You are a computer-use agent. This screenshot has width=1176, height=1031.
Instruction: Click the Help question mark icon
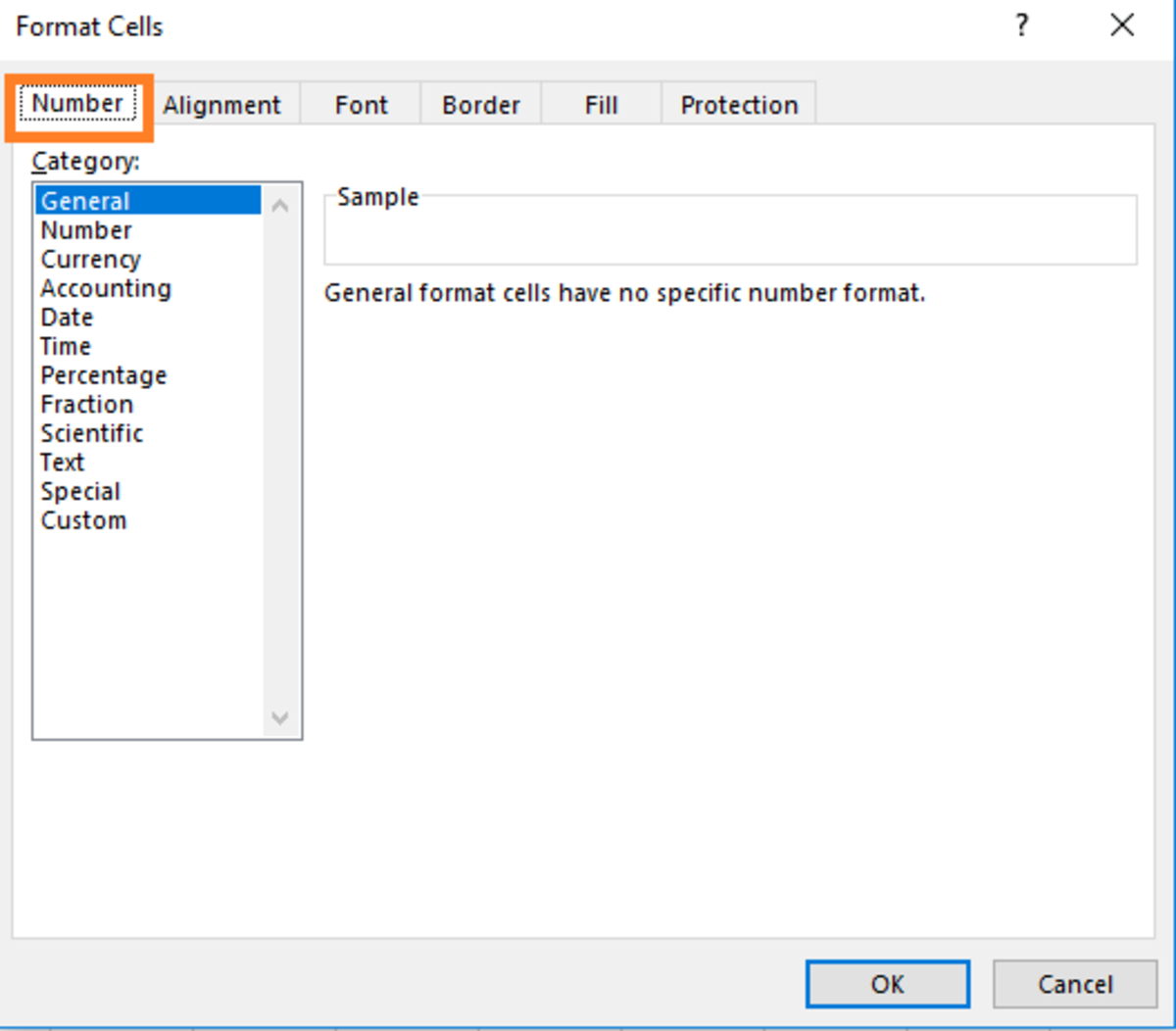pyautogui.click(x=1022, y=26)
